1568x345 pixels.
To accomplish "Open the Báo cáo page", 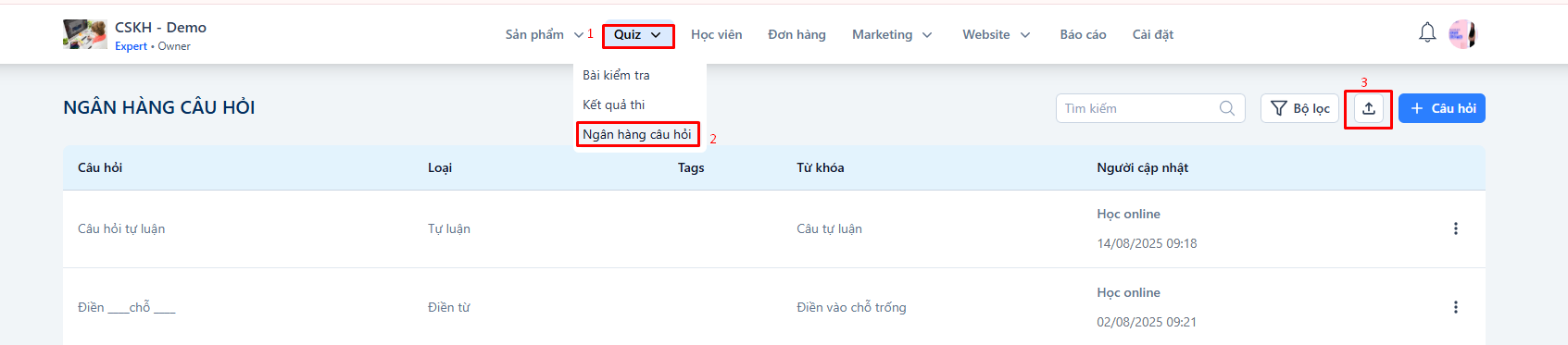I will pos(1083,34).
